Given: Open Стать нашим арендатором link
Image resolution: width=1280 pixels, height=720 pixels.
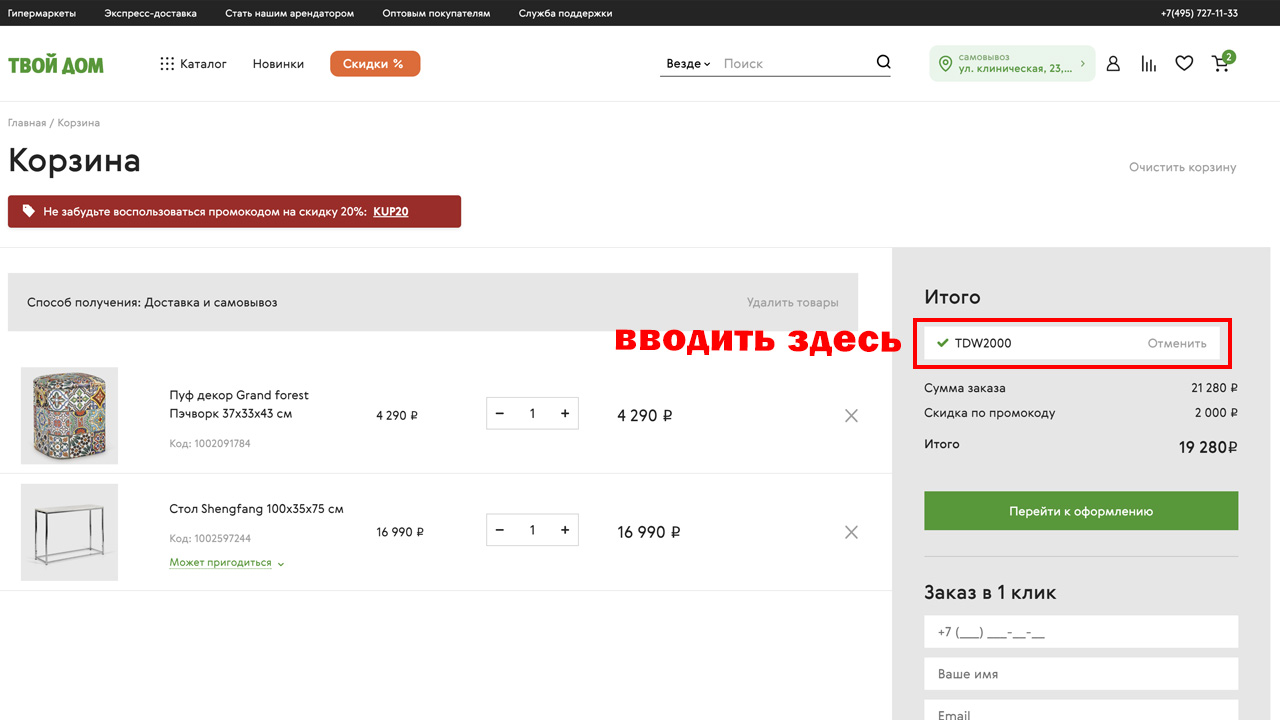Looking at the screenshot, I should 289,14.
